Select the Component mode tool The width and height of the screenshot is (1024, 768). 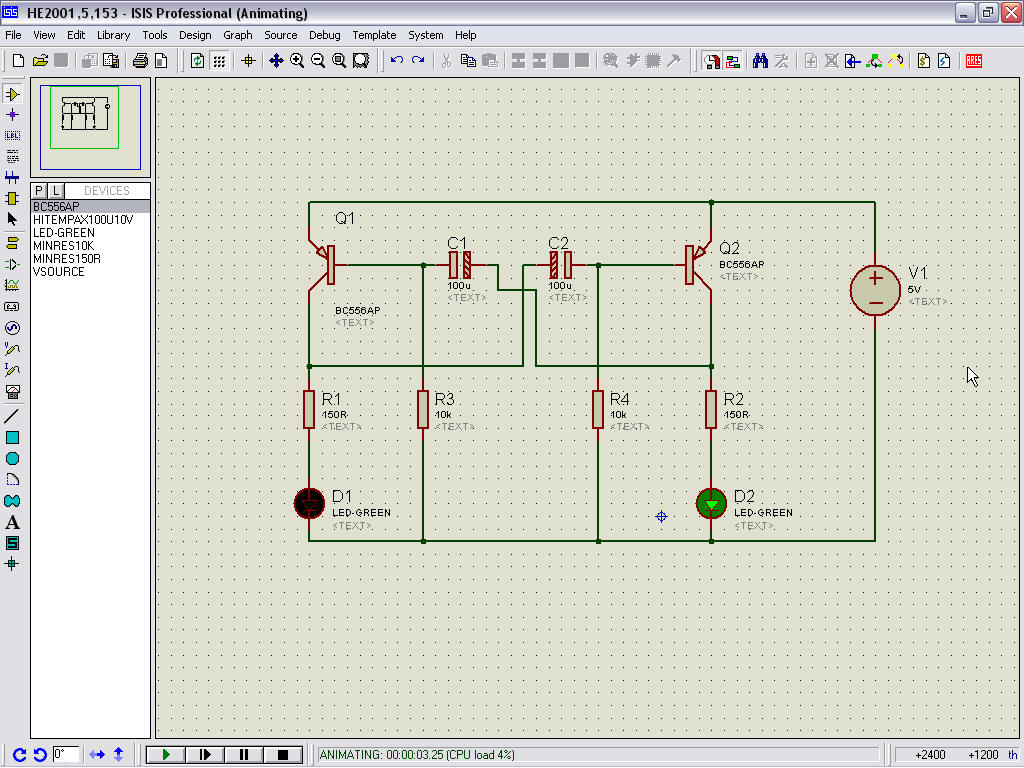point(13,94)
